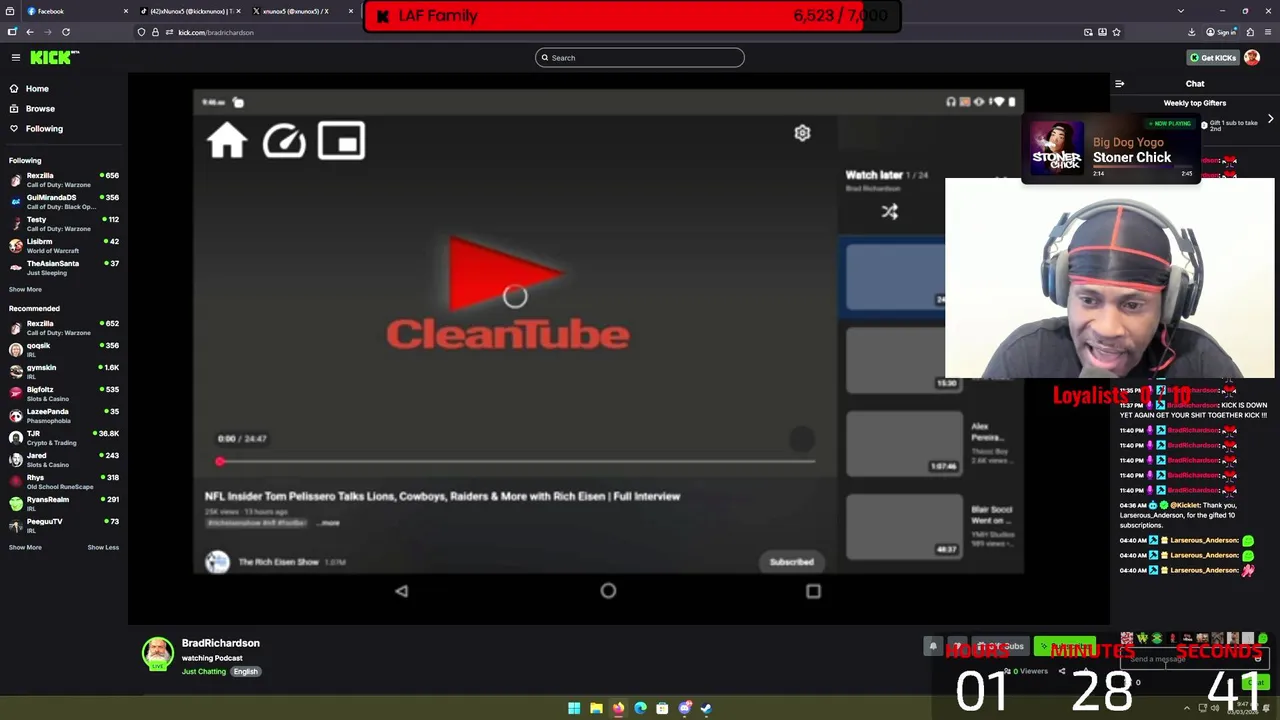This screenshot has height=720, width=1280.
Task: Open File Explorer from taskbar
Action: point(596,709)
